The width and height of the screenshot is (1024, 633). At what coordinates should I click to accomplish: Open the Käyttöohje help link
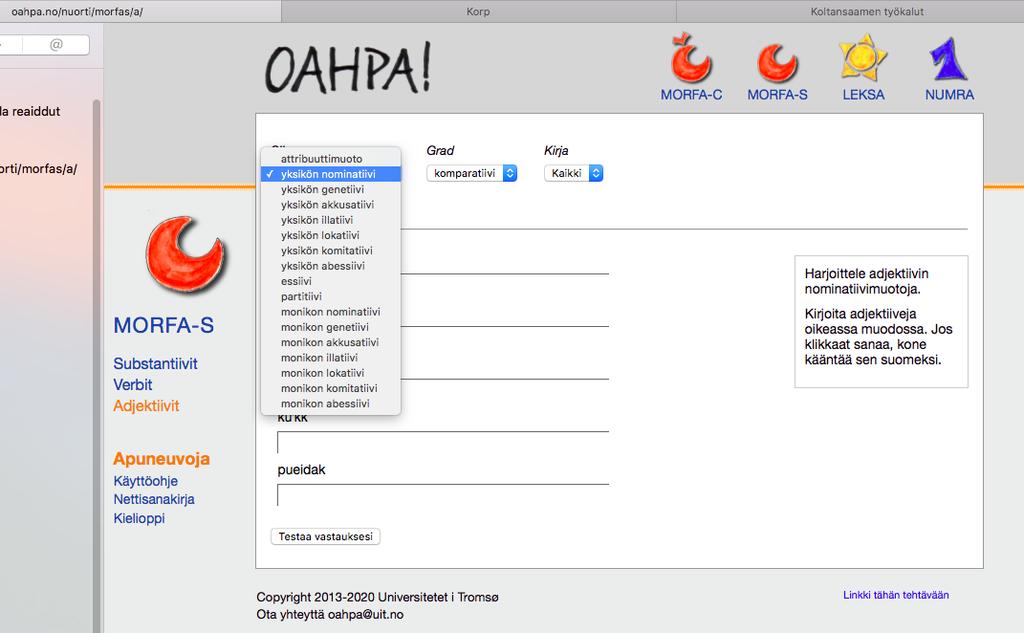pos(146,481)
